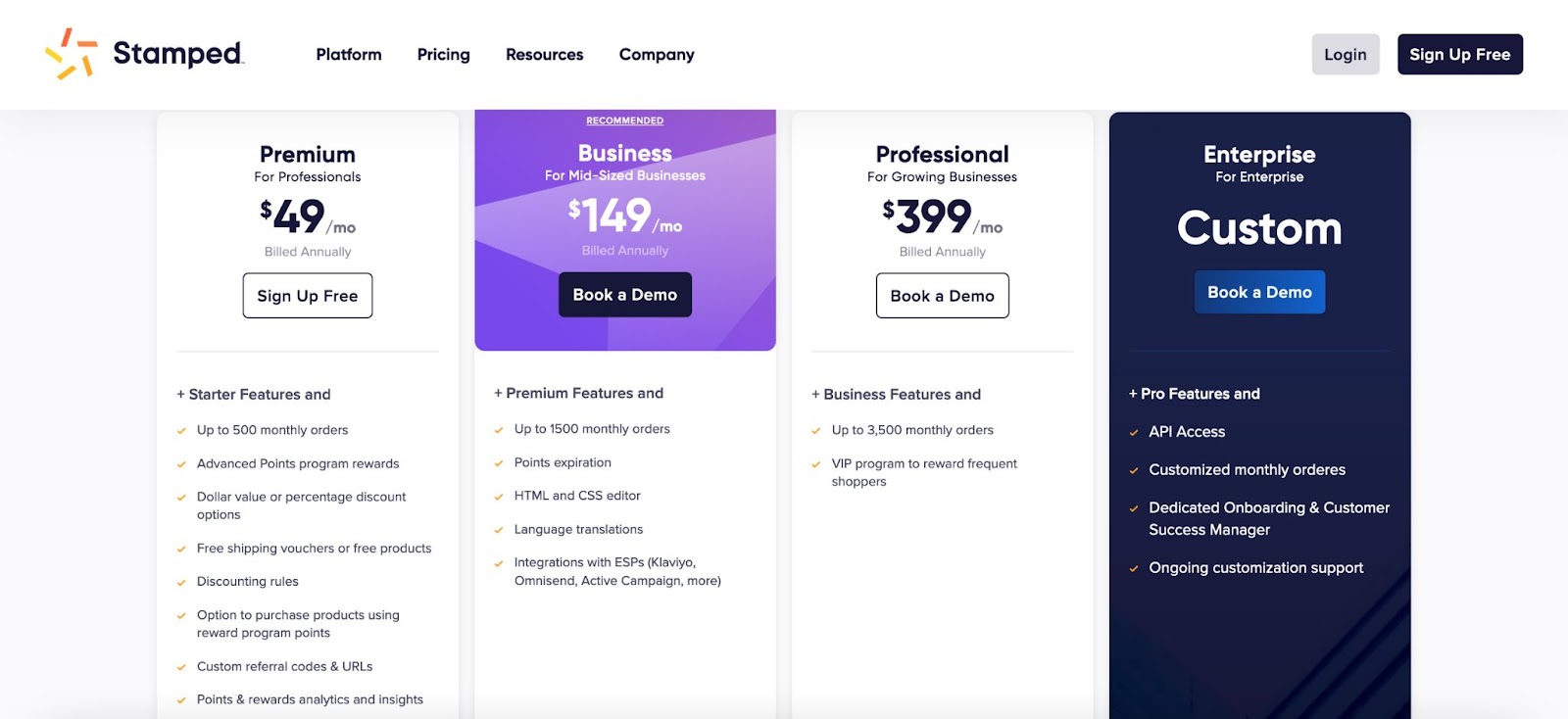Screen dimensions: 1568x719
Task: Book a Demo for the Professional plan
Action: 942,295
